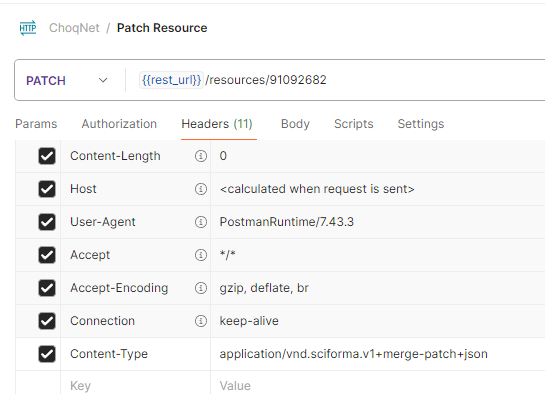Image resolution: width=545 pixels, height=394 pixels.
Task: Open the ChoqNet collection breadcrumb
Action: (x=74, y=28)
